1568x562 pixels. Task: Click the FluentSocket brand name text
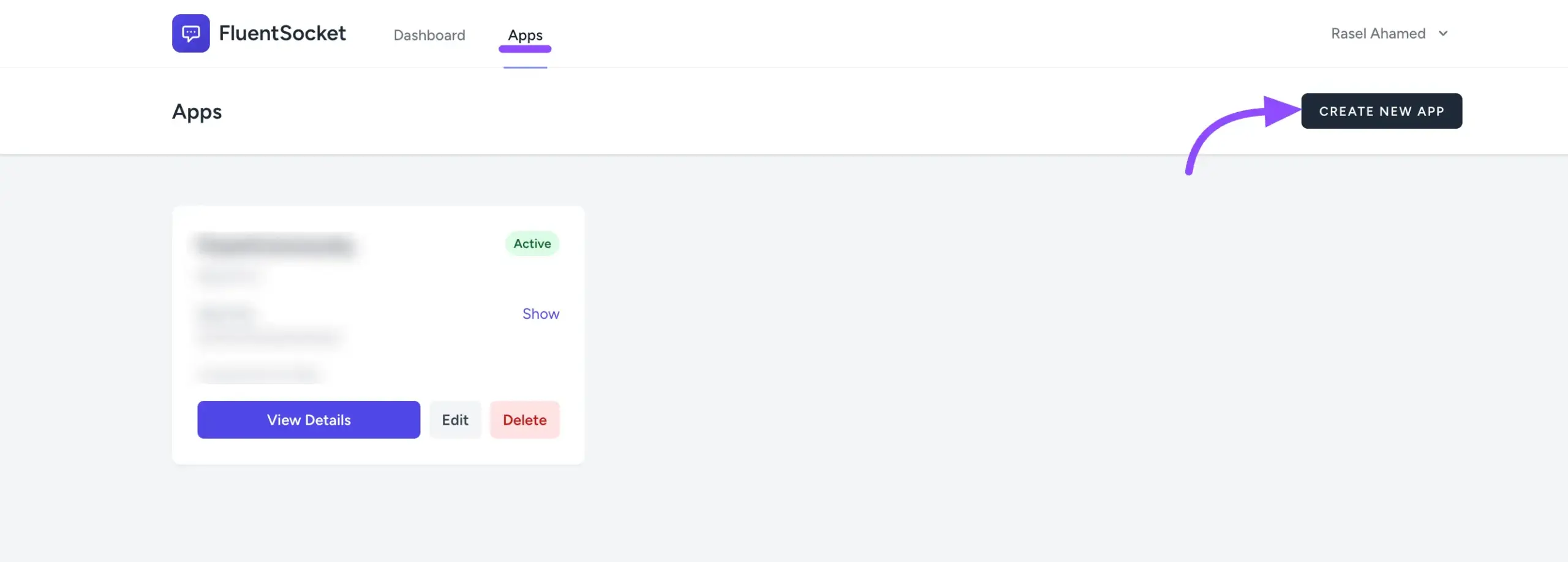[x=282, y=33]
